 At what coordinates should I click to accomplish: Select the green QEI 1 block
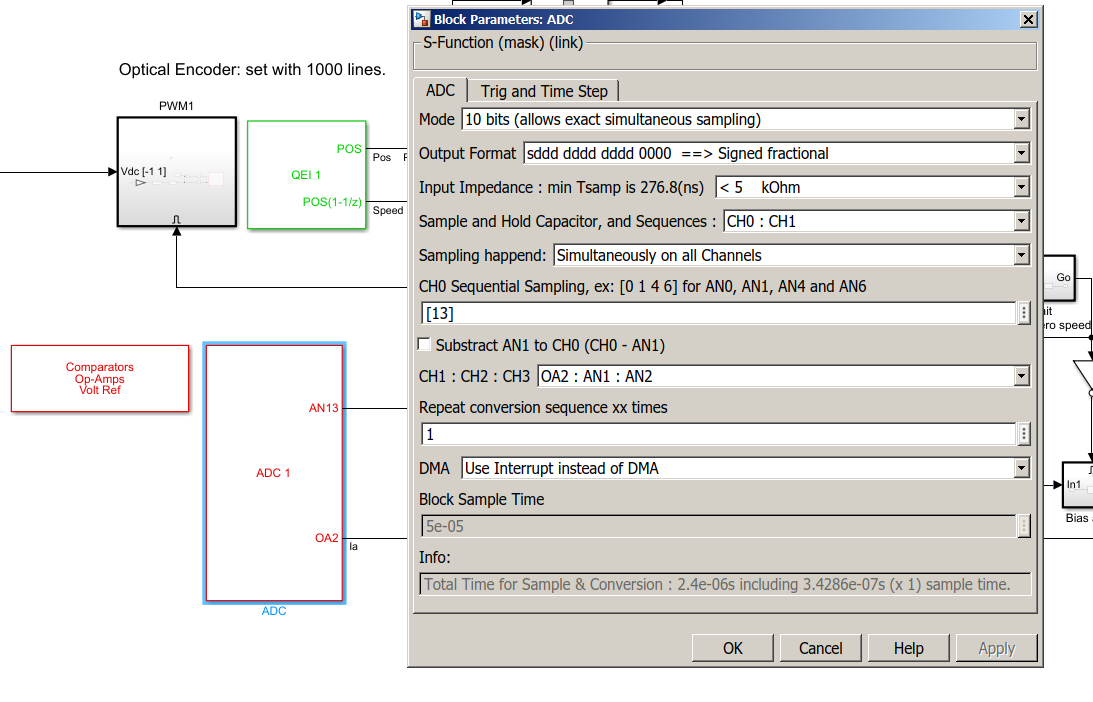pos(306,174)
